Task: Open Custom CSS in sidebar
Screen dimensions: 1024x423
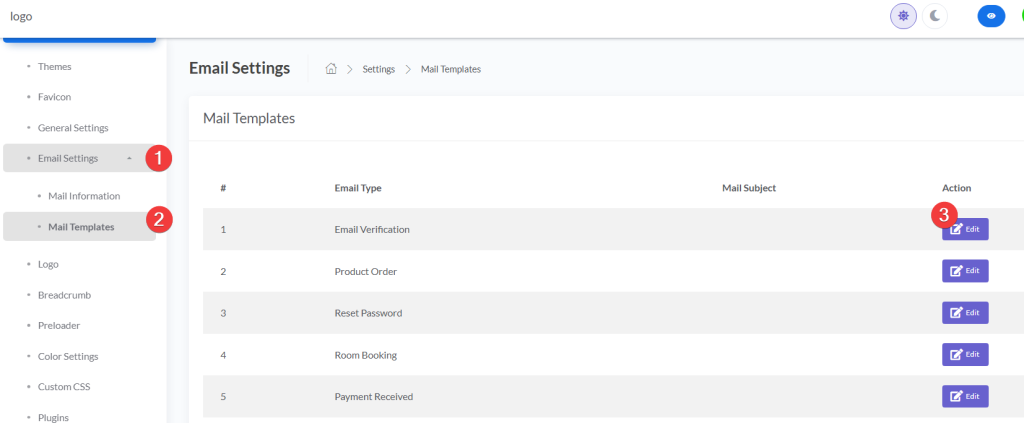Action: pyautogui.click(x=64, y=386)
